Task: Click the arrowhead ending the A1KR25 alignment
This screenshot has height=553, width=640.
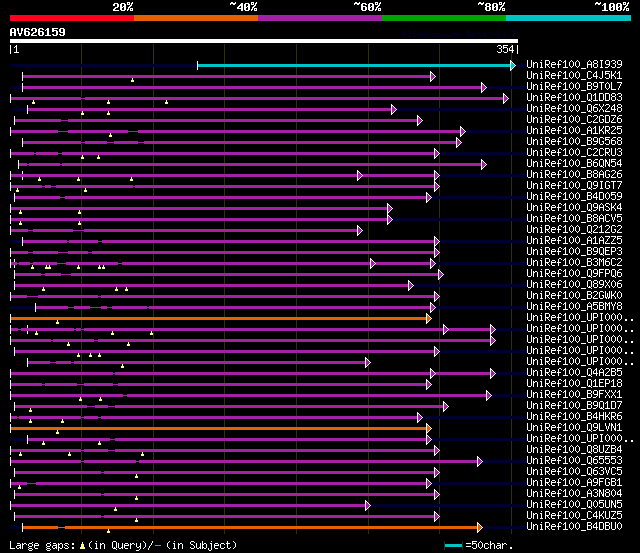Action: point(462,131)
